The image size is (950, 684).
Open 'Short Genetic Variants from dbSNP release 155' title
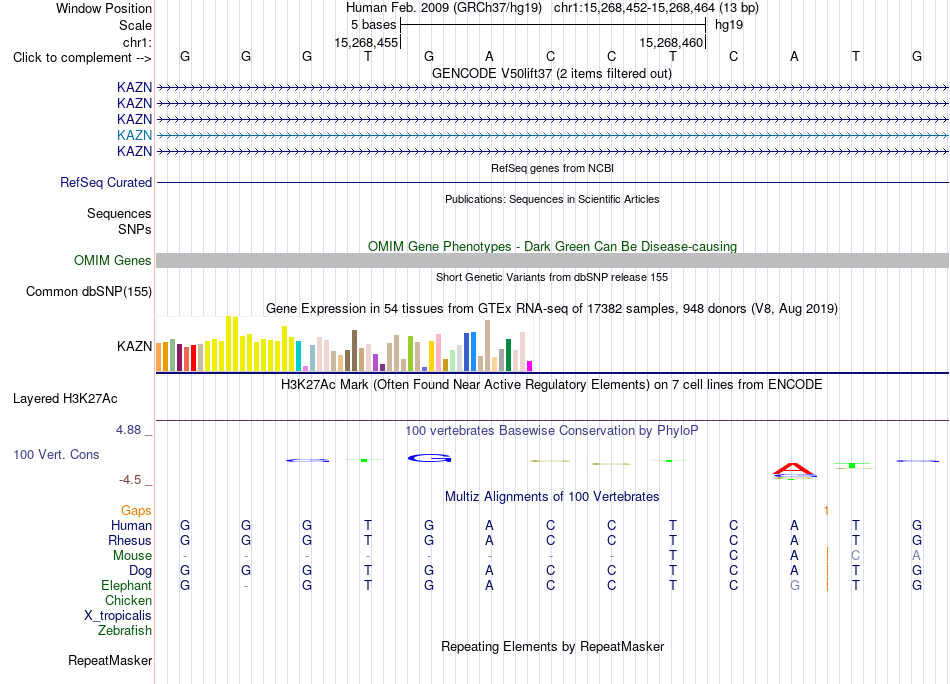coord(552,277)
